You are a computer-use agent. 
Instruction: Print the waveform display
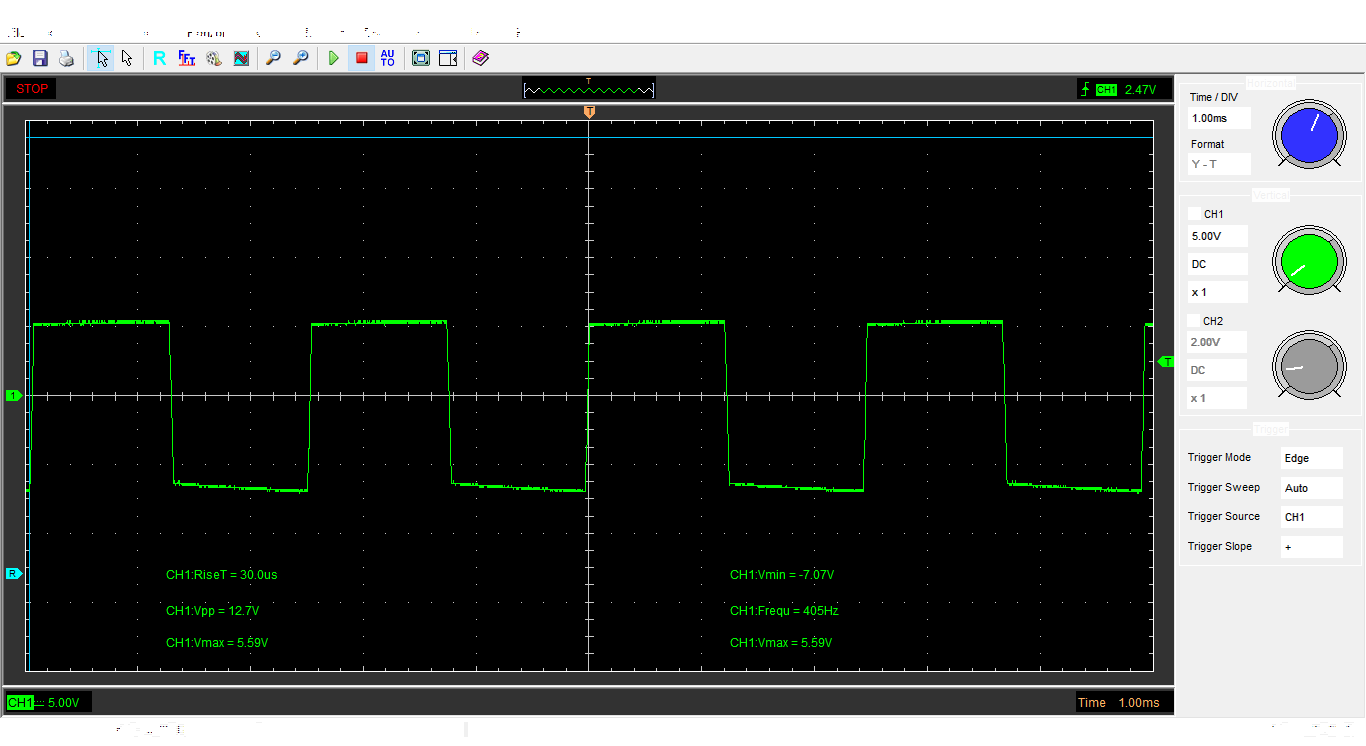click(66, 58)
